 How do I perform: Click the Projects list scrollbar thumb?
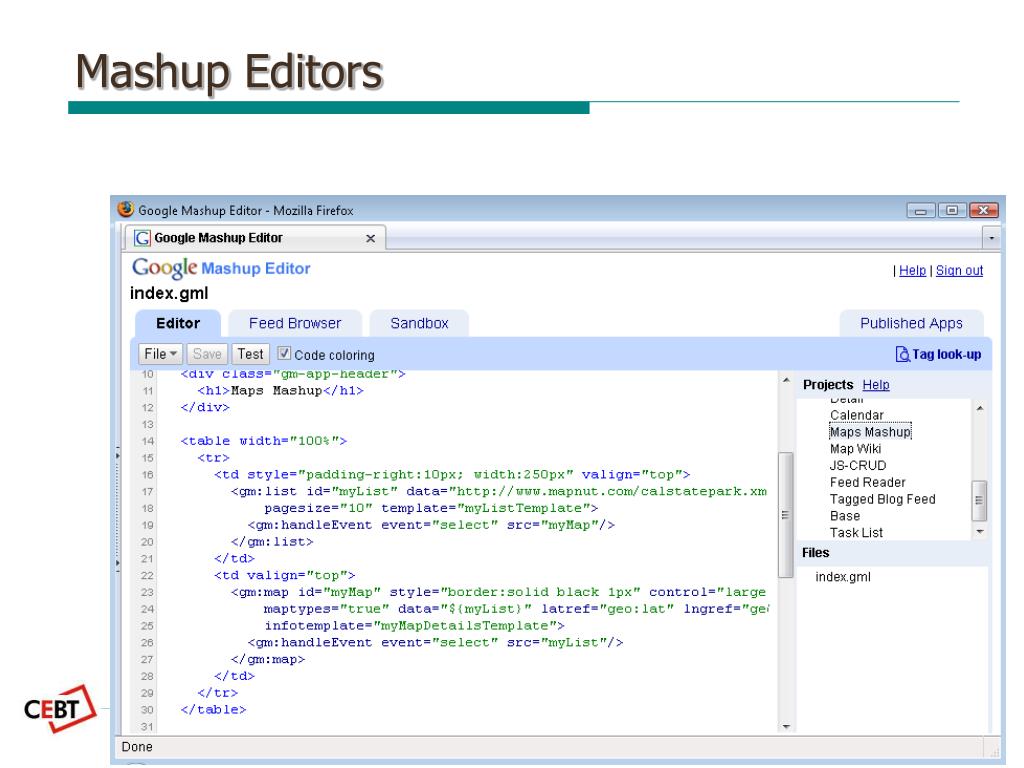(979, 500)
